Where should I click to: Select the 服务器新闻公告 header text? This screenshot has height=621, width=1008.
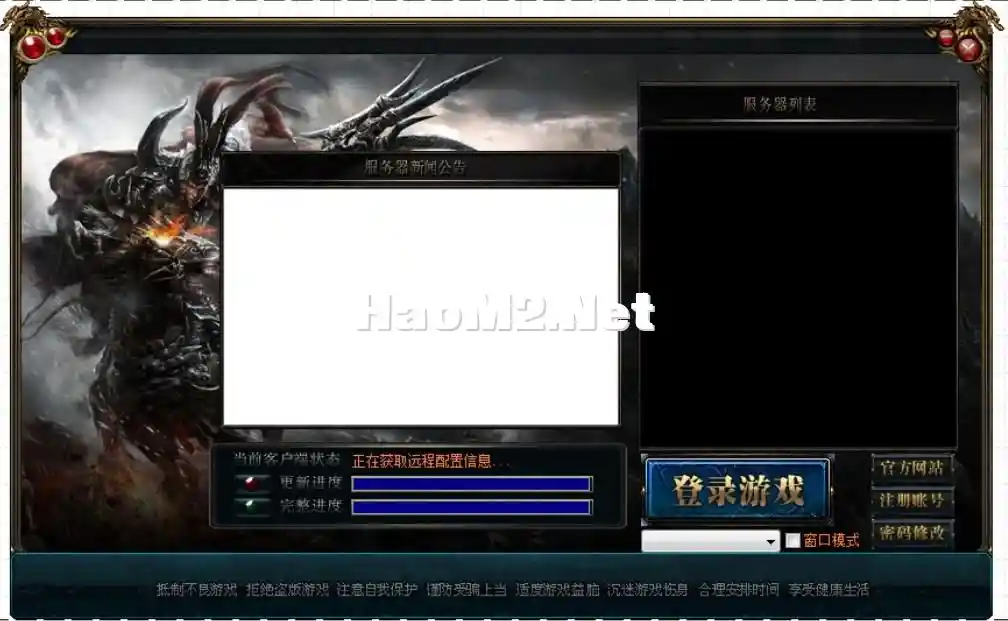pyautogui.click(x=415, y=168)
